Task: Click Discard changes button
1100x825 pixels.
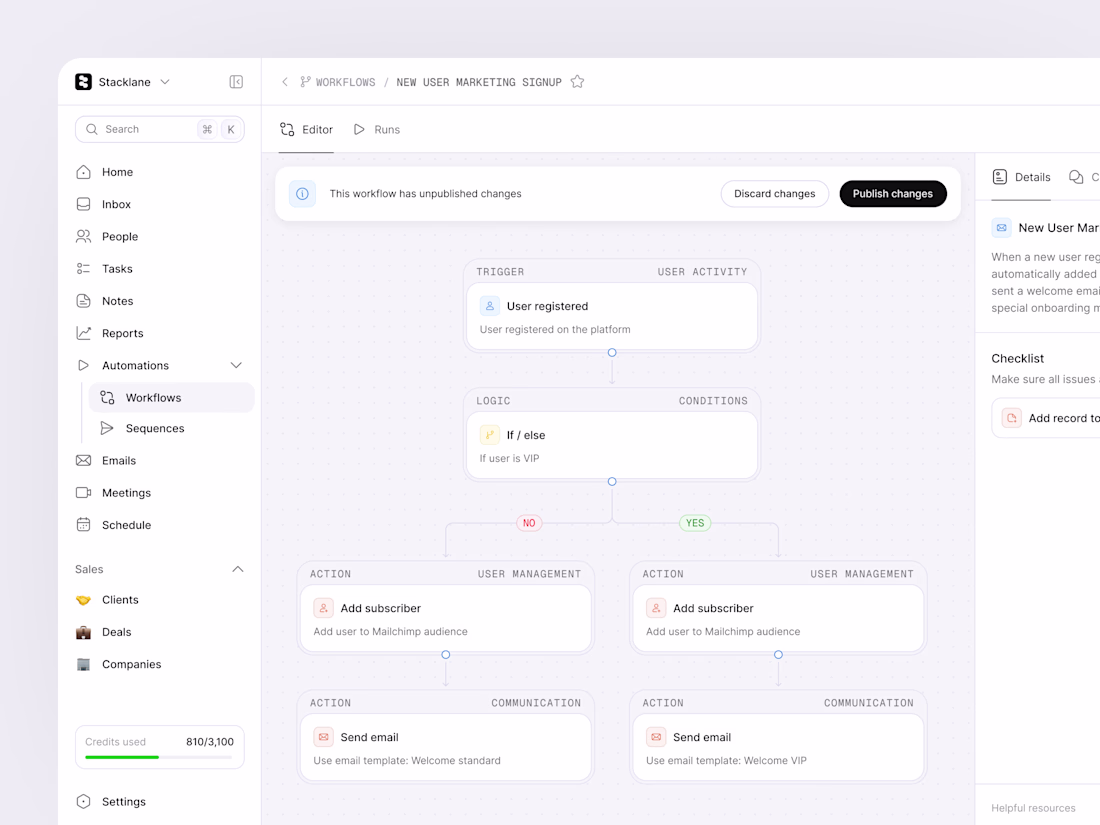Action: 774,194
